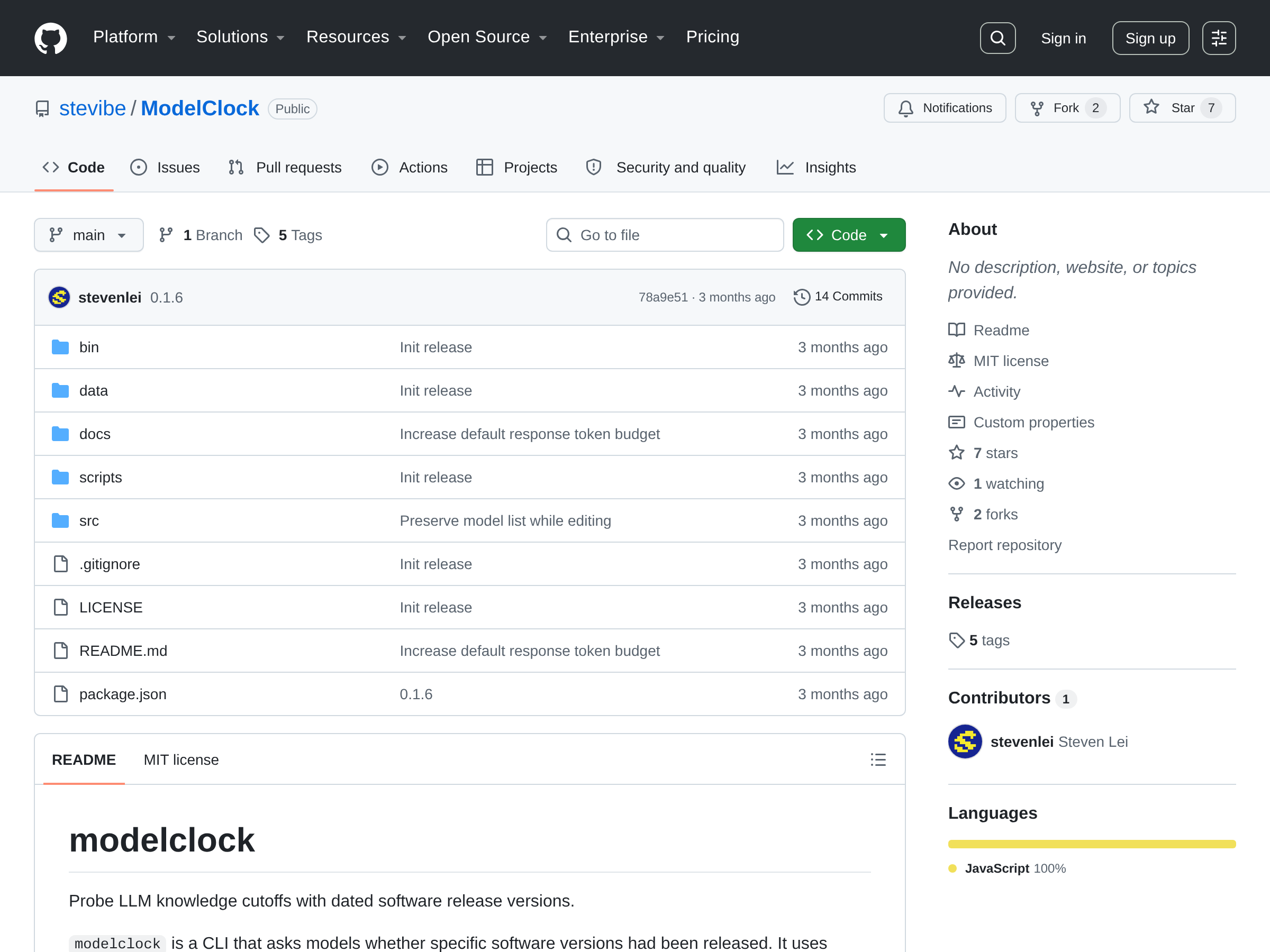Screen dimensions: 1270x952
Task: Fork the repository via Fork button
Action: (x=1067, y=108)
